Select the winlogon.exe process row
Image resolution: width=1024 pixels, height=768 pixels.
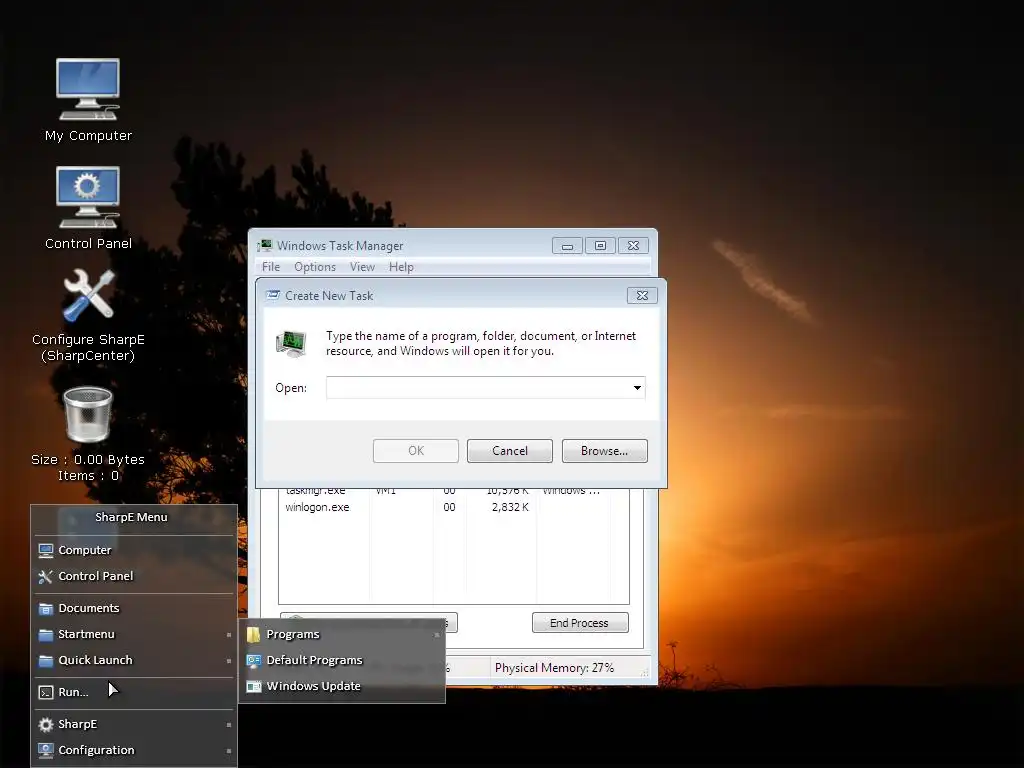click(x=454, y=507)
